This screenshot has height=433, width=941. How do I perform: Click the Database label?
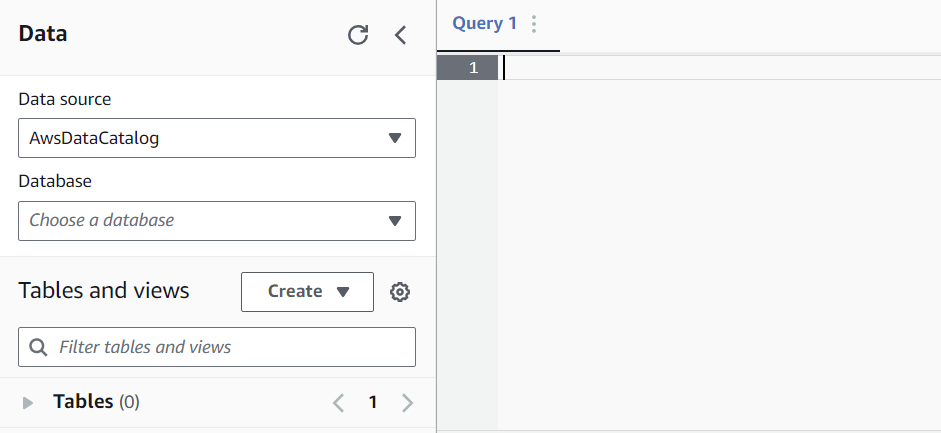(x=55, y=181)
